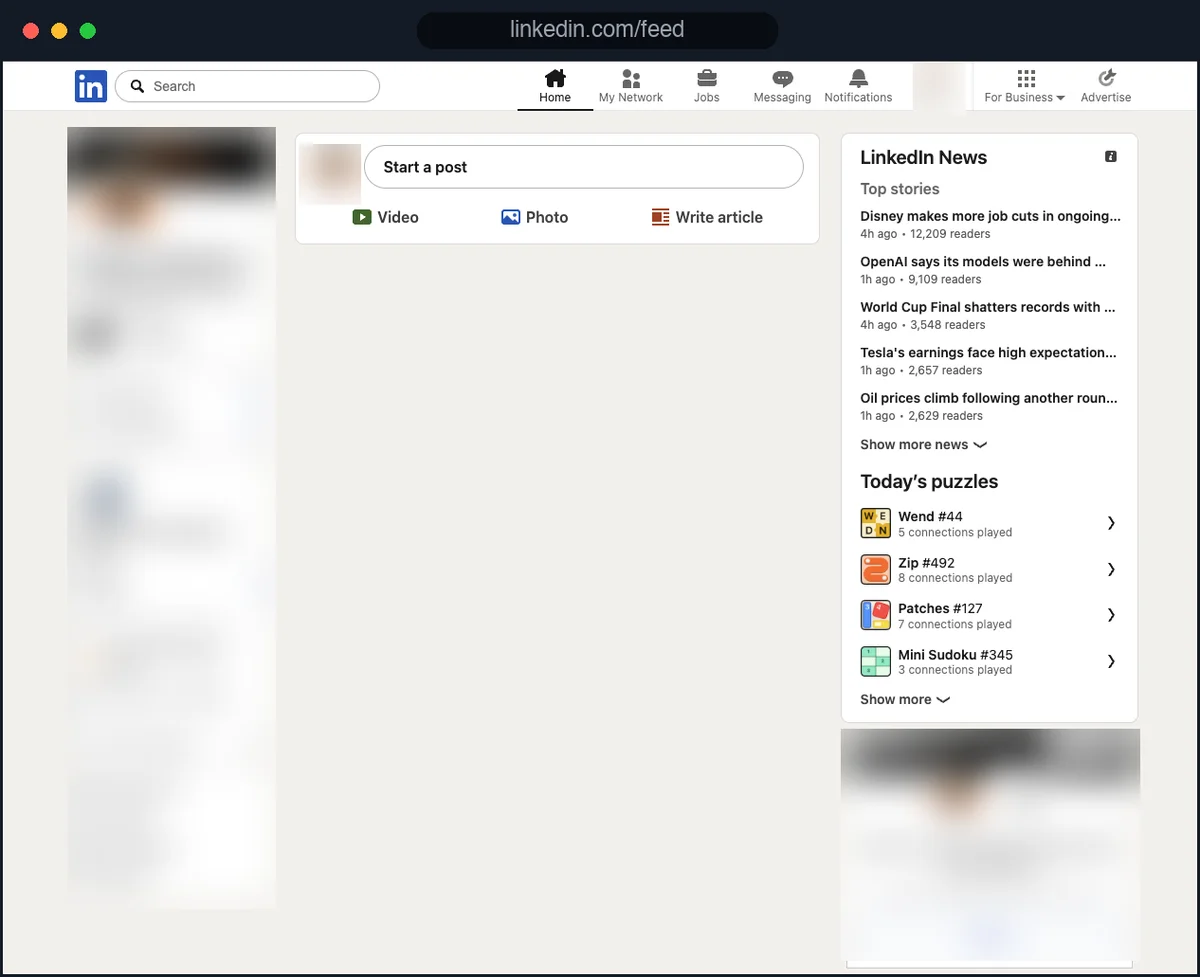Open the Mini Sudoku #345 chevron
1200x977 pixels.
[x=1111, y=661]
